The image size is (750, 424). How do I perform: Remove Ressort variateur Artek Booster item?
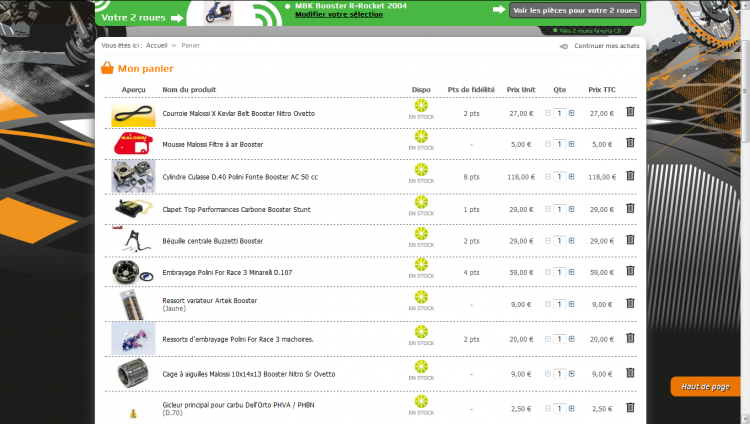[630, 303]
